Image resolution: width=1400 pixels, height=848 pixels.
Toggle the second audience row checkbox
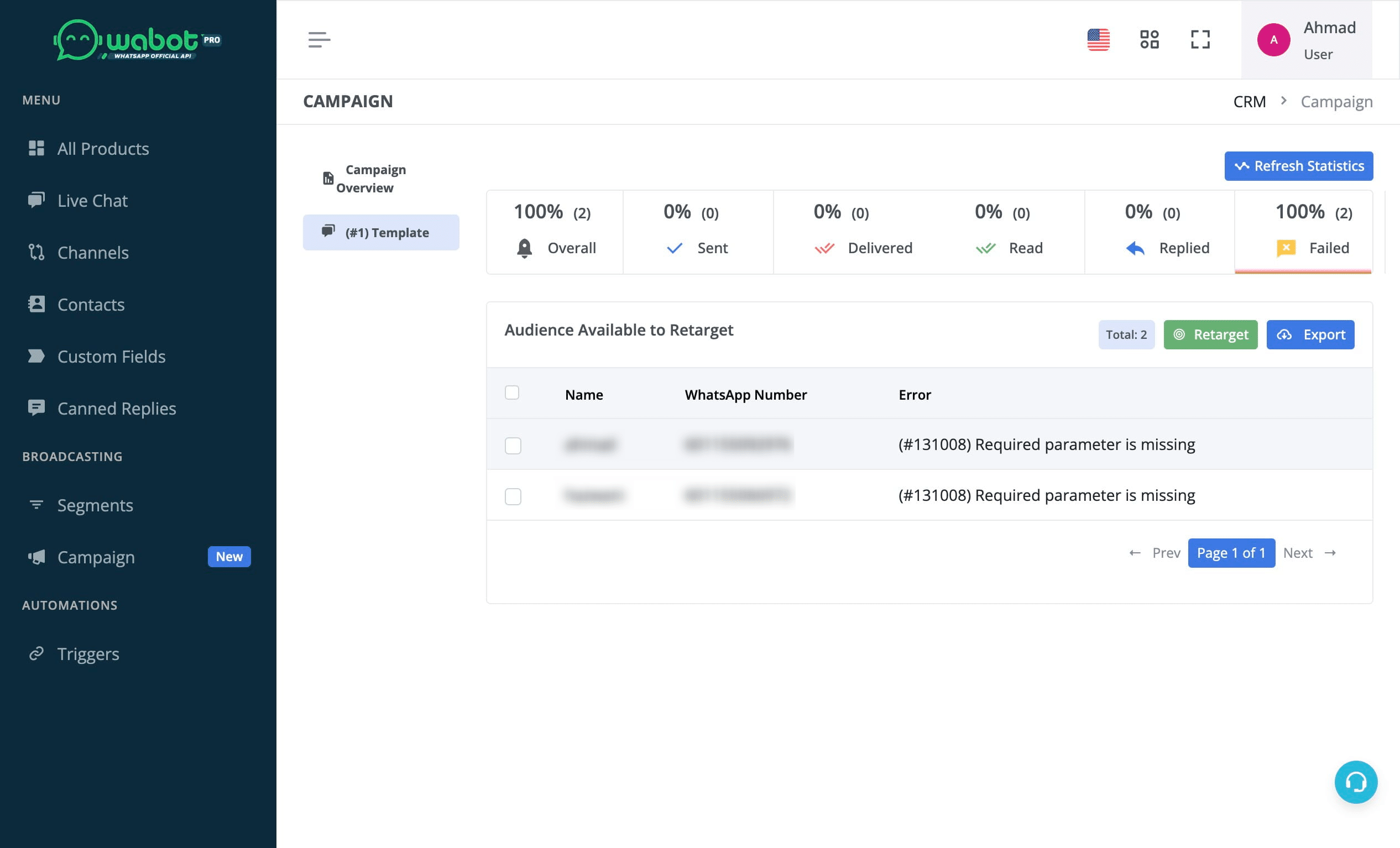pos(513,495)
